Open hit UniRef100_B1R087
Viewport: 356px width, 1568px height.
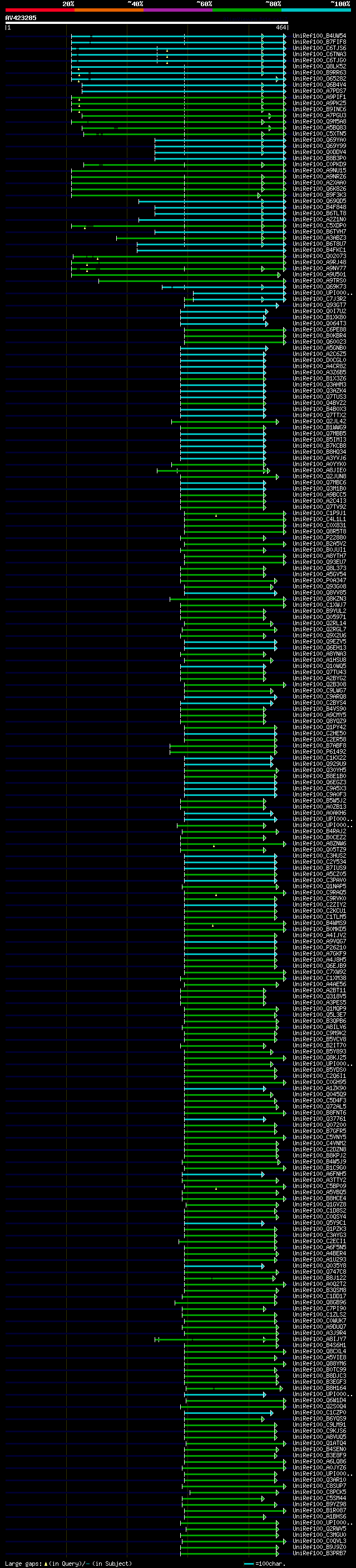click(319, 1510)
